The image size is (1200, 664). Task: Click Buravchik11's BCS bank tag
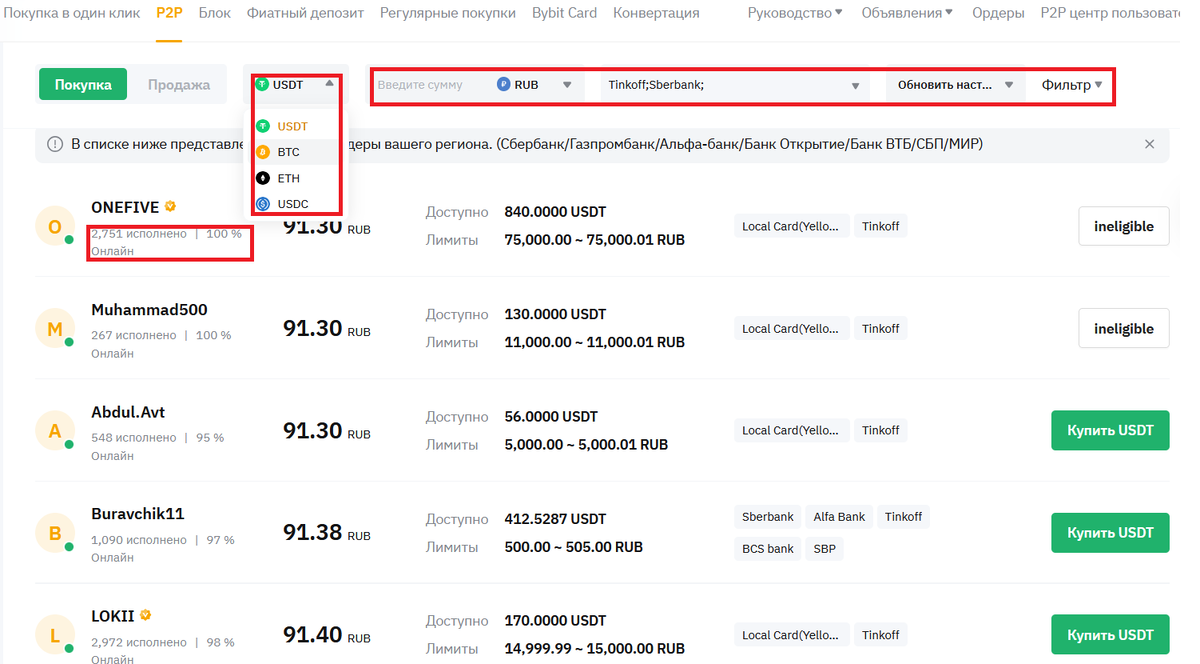coord(768,549)
